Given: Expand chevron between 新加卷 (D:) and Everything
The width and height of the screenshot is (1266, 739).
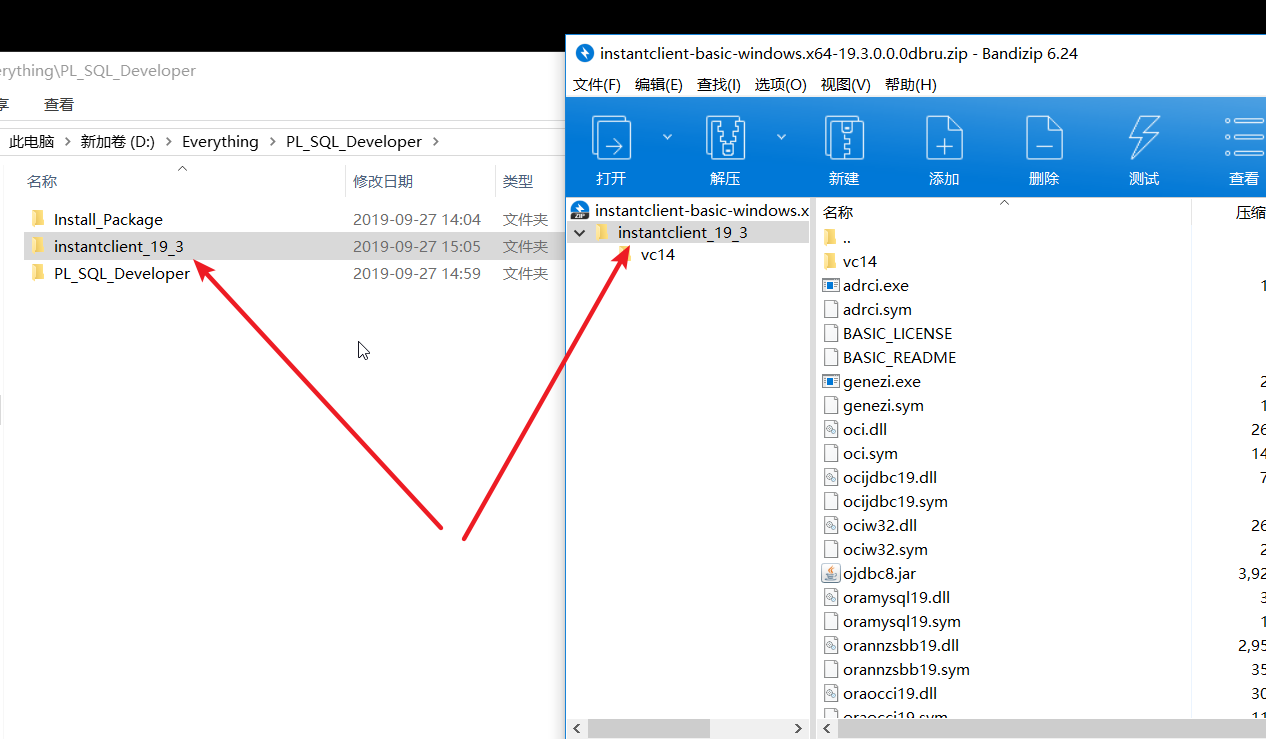Looking at the screenshot, I should 168,141.
